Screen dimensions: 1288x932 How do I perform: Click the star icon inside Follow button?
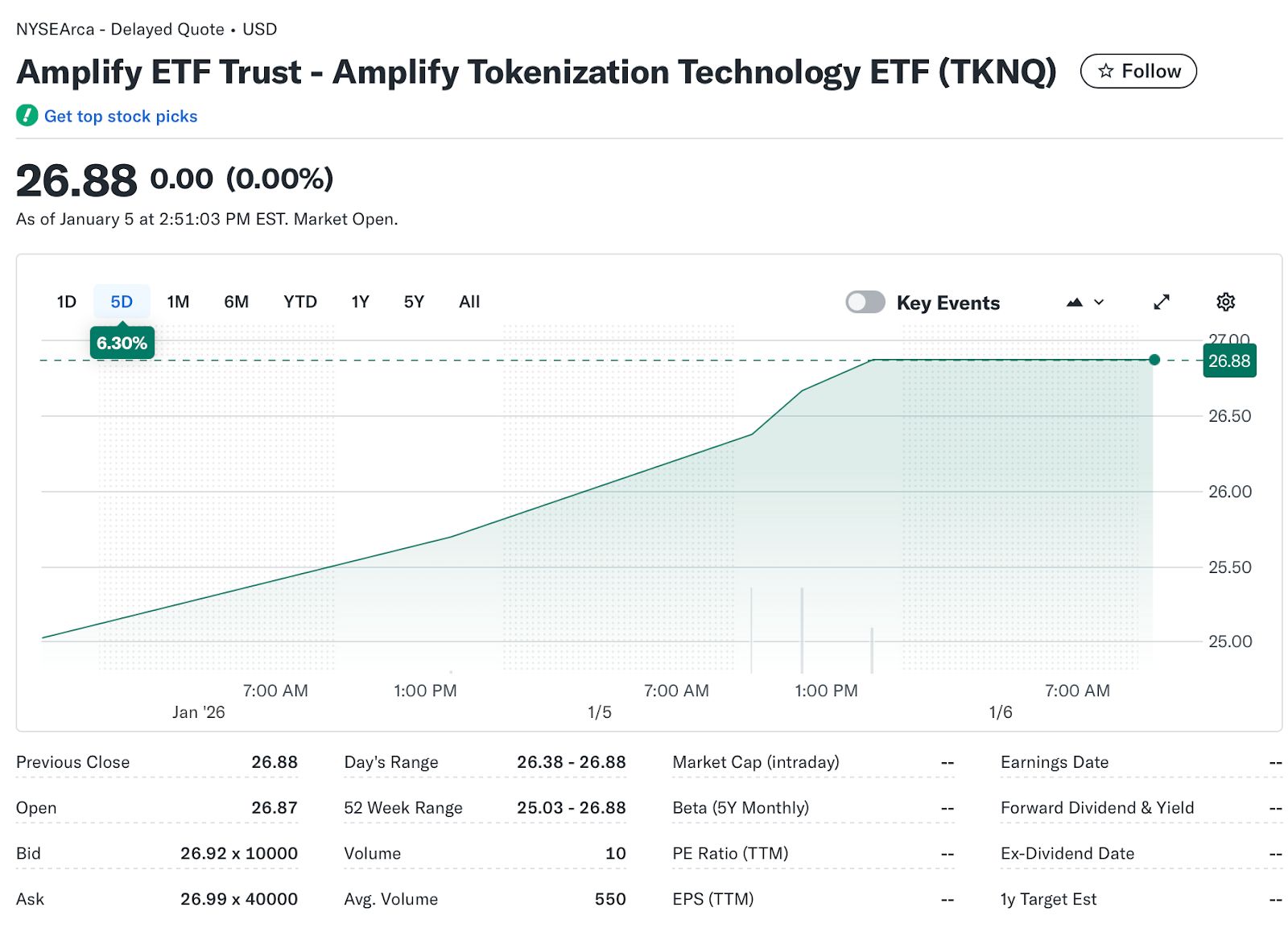1108,71
